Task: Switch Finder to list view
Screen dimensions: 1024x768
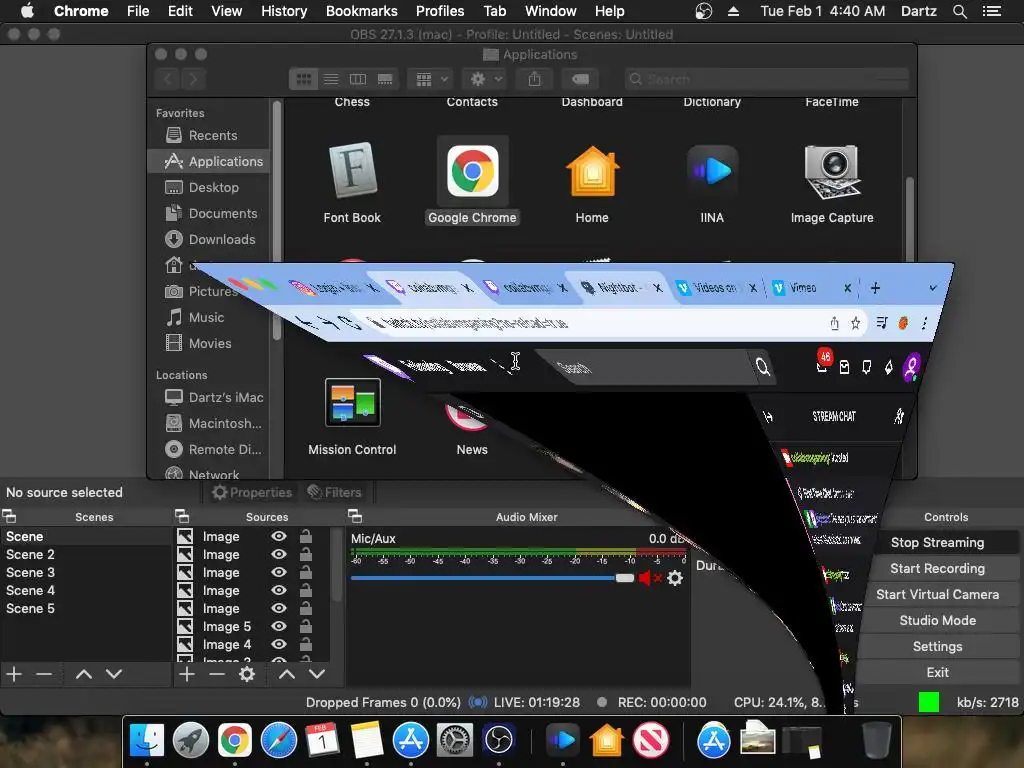Action: click(331, 79)
